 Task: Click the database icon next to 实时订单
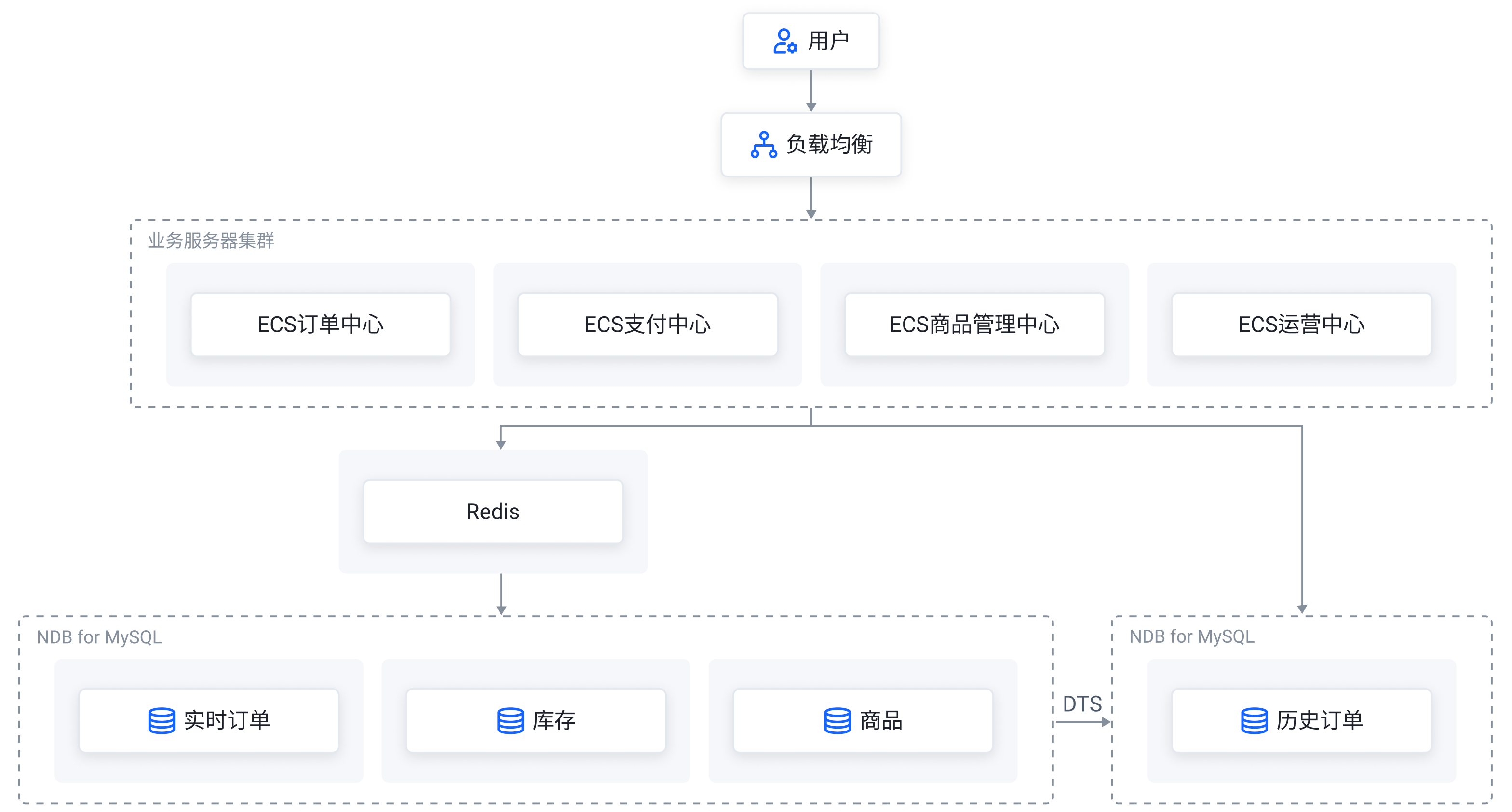pyautogui.click(x=162, y=720)
